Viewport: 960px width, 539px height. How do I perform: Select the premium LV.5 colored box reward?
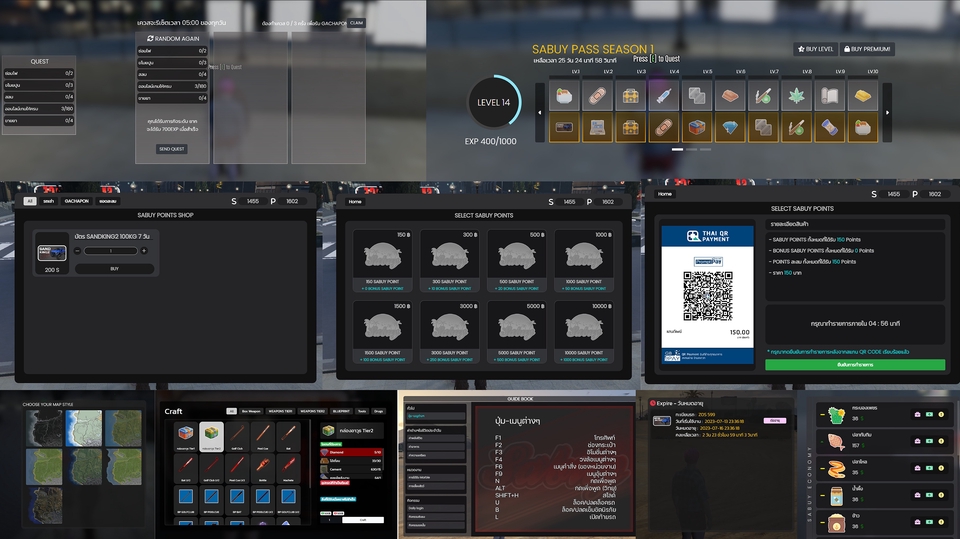coord(697,127)
